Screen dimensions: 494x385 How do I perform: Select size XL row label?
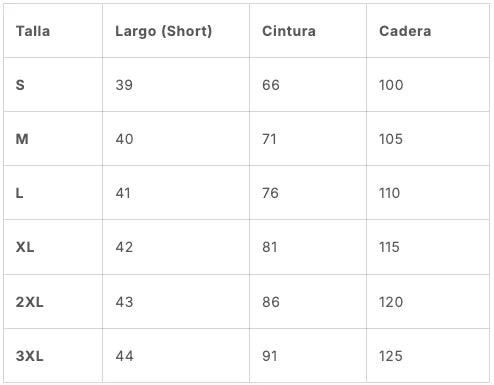(25, 247)
